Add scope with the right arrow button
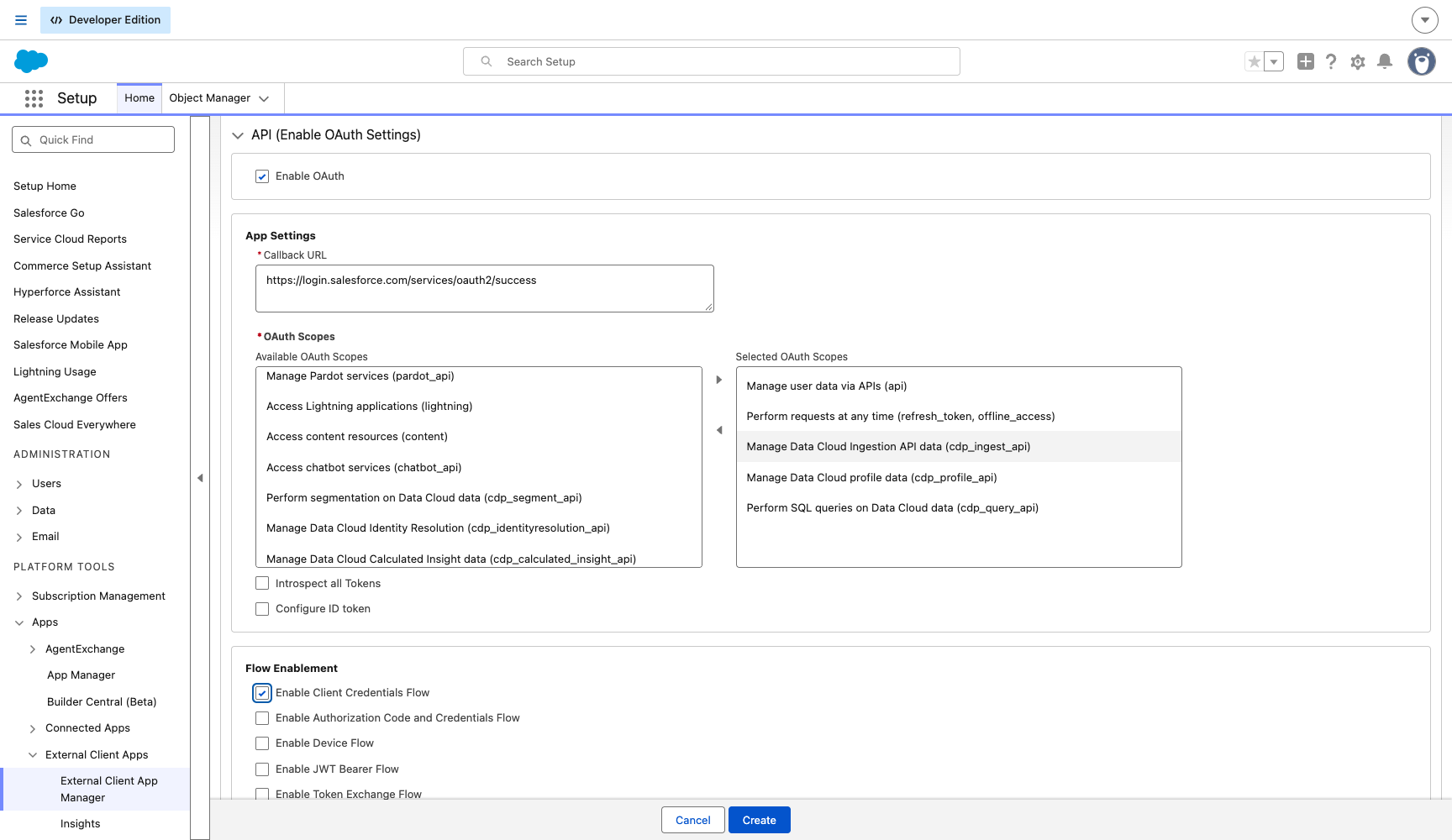Image resolution: width=1452 pixels, height=840 pixels. pyautogui.click(x=719, y=380)
